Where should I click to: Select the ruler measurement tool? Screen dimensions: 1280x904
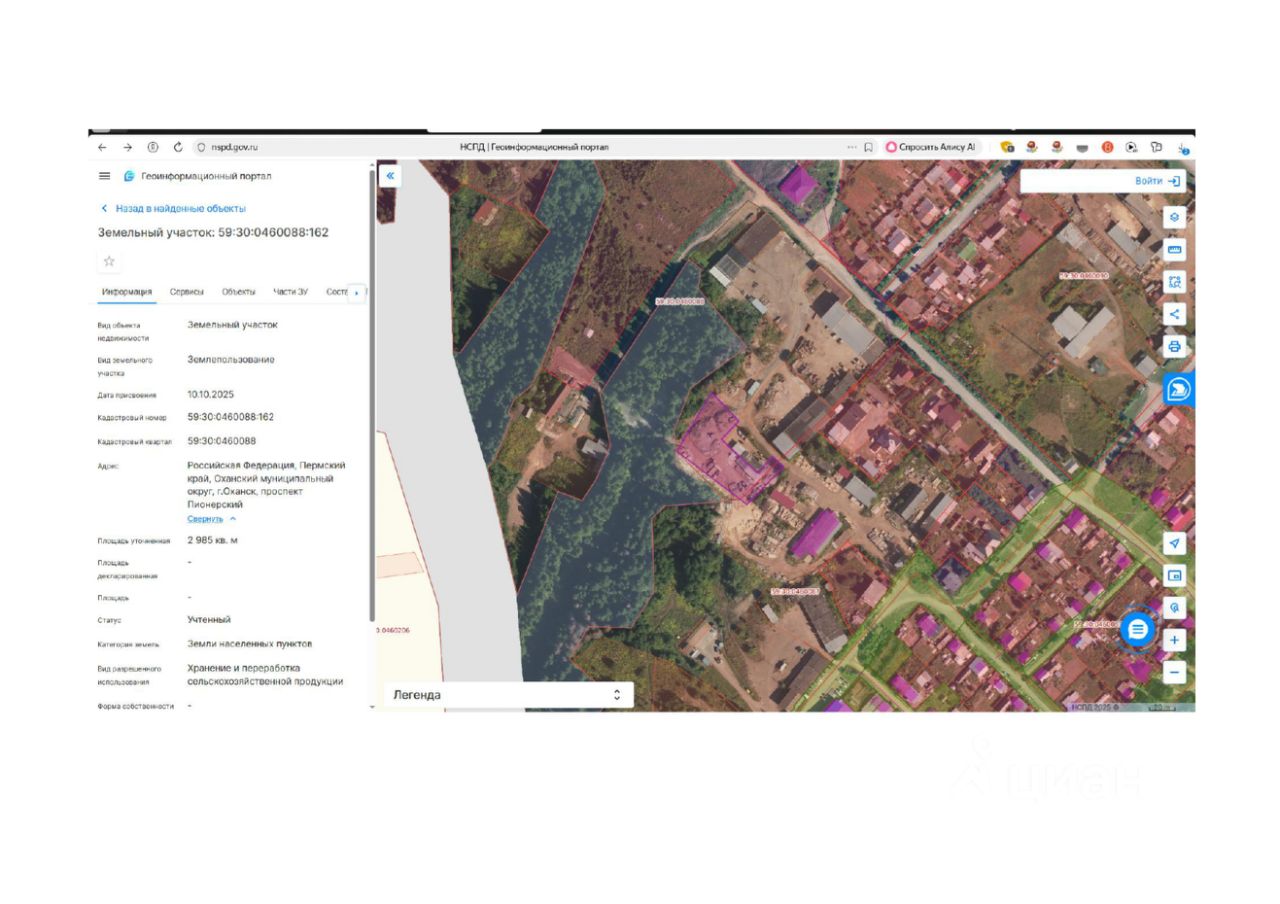click(1175, 250)
